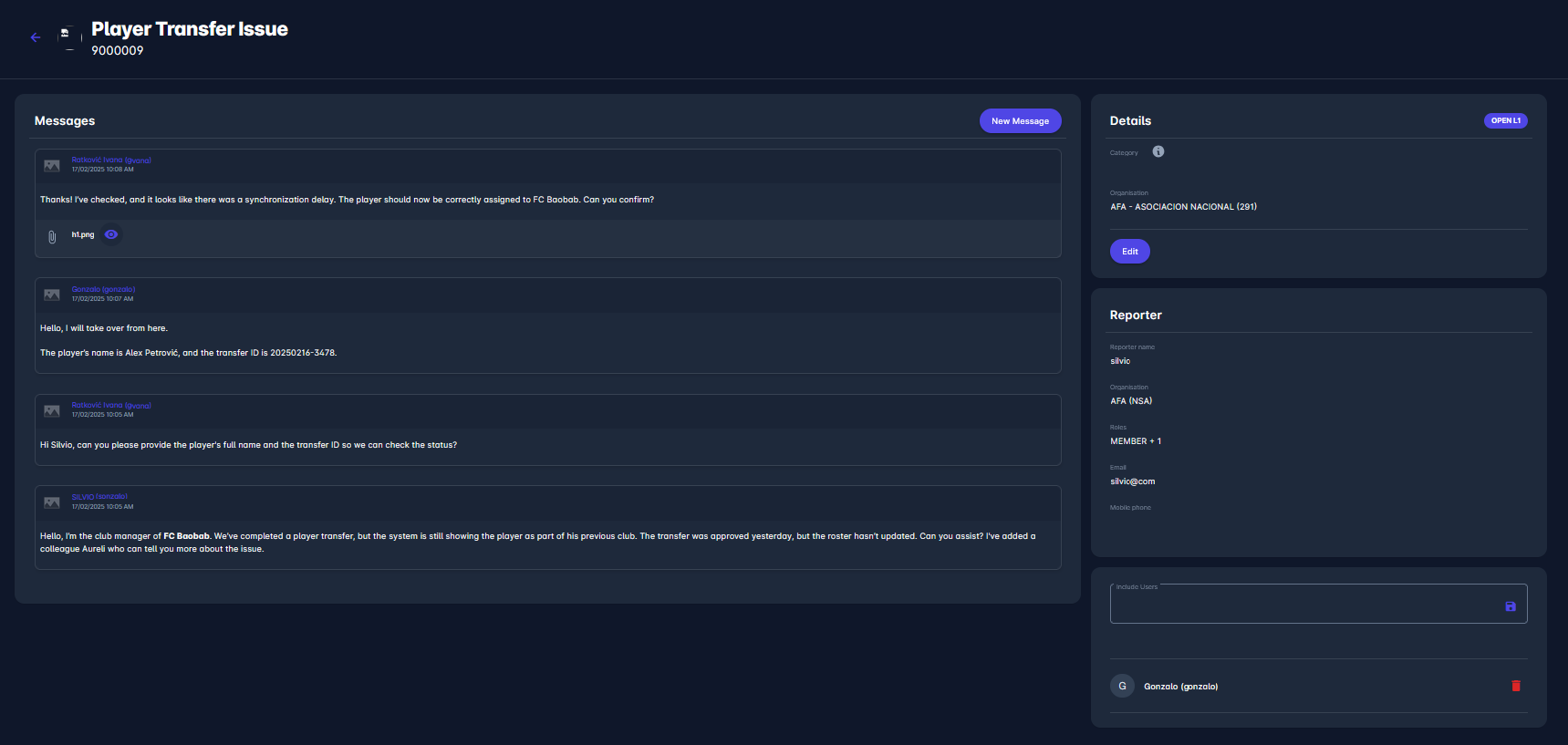1568x745 pixels.
Task: Click the avatar on Gonzalo's 10:07 message
Action: [52, 295]
